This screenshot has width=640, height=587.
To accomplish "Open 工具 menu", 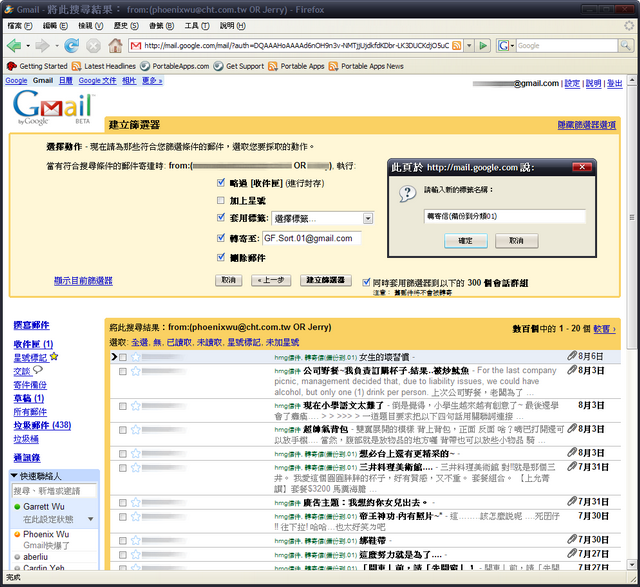I will click(197, 26).
